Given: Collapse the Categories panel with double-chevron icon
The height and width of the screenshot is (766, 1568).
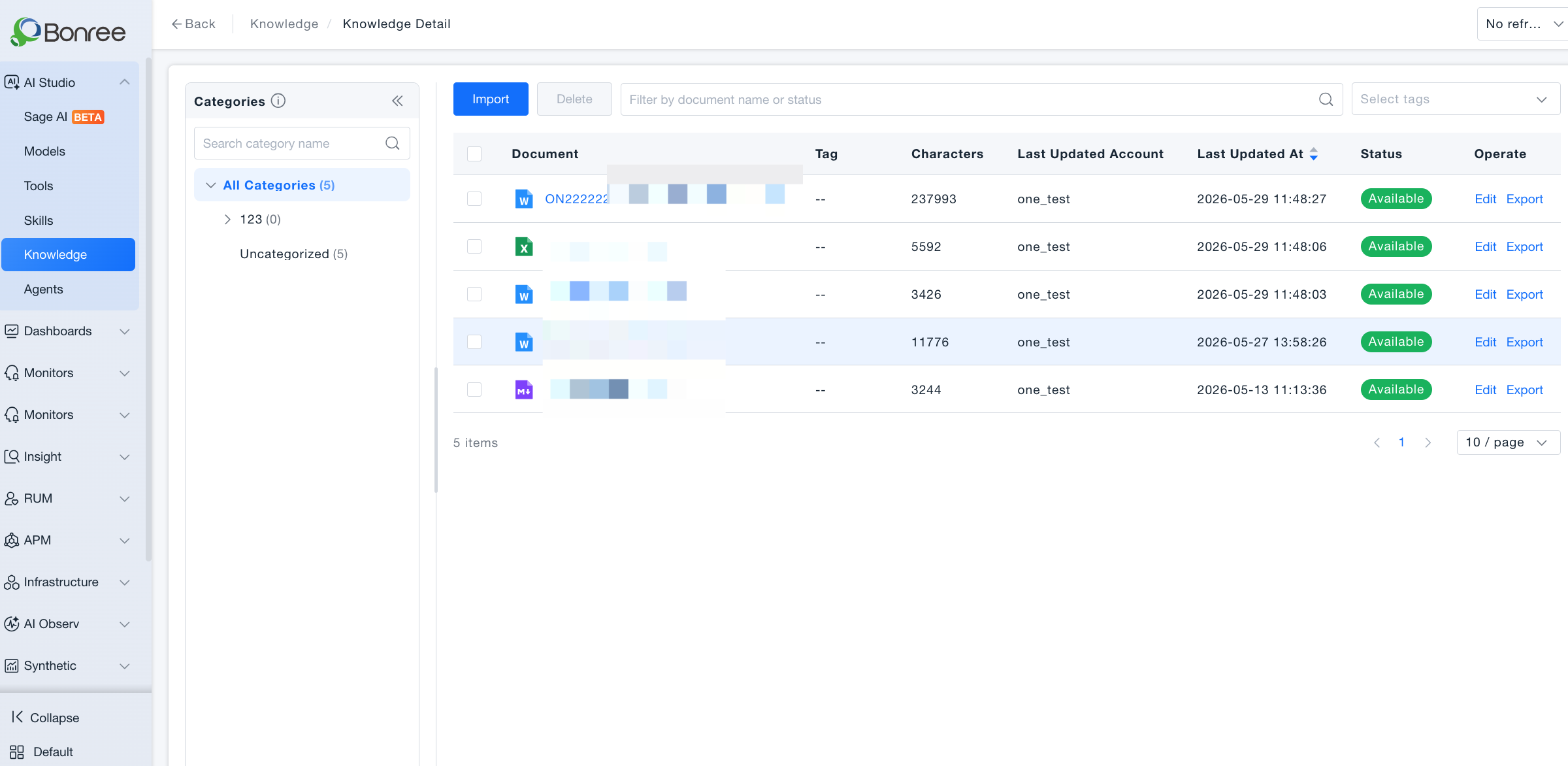Looking at the screenshot, I should pyautogui.click(x=397, y=101).
